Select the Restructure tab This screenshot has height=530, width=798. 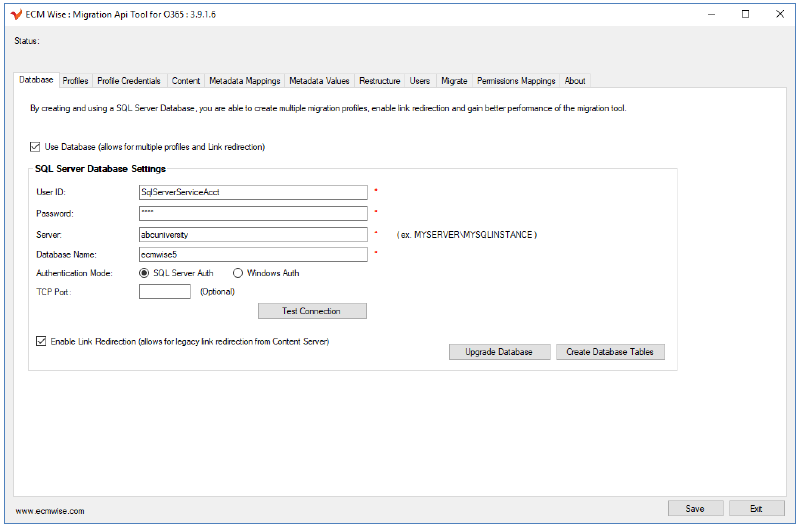380,81
